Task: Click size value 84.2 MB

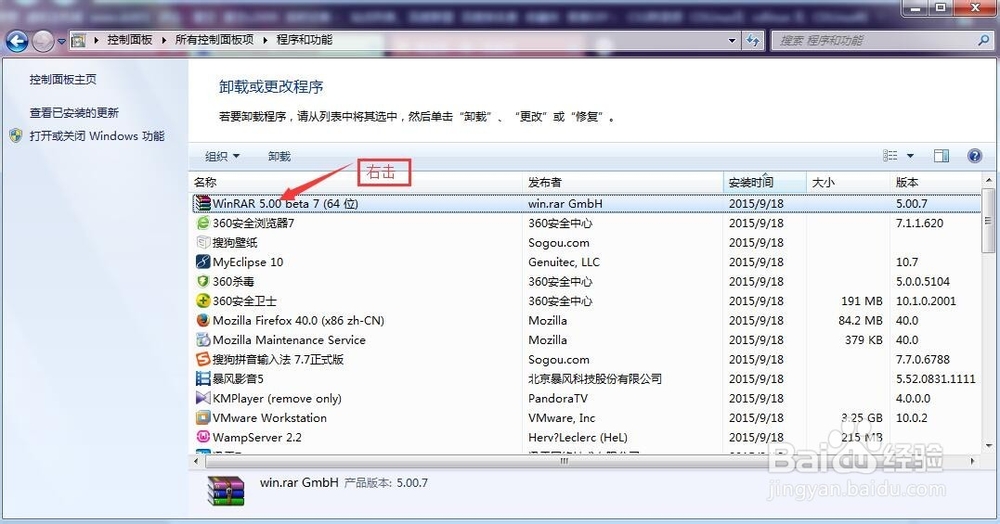Action: 860,320
